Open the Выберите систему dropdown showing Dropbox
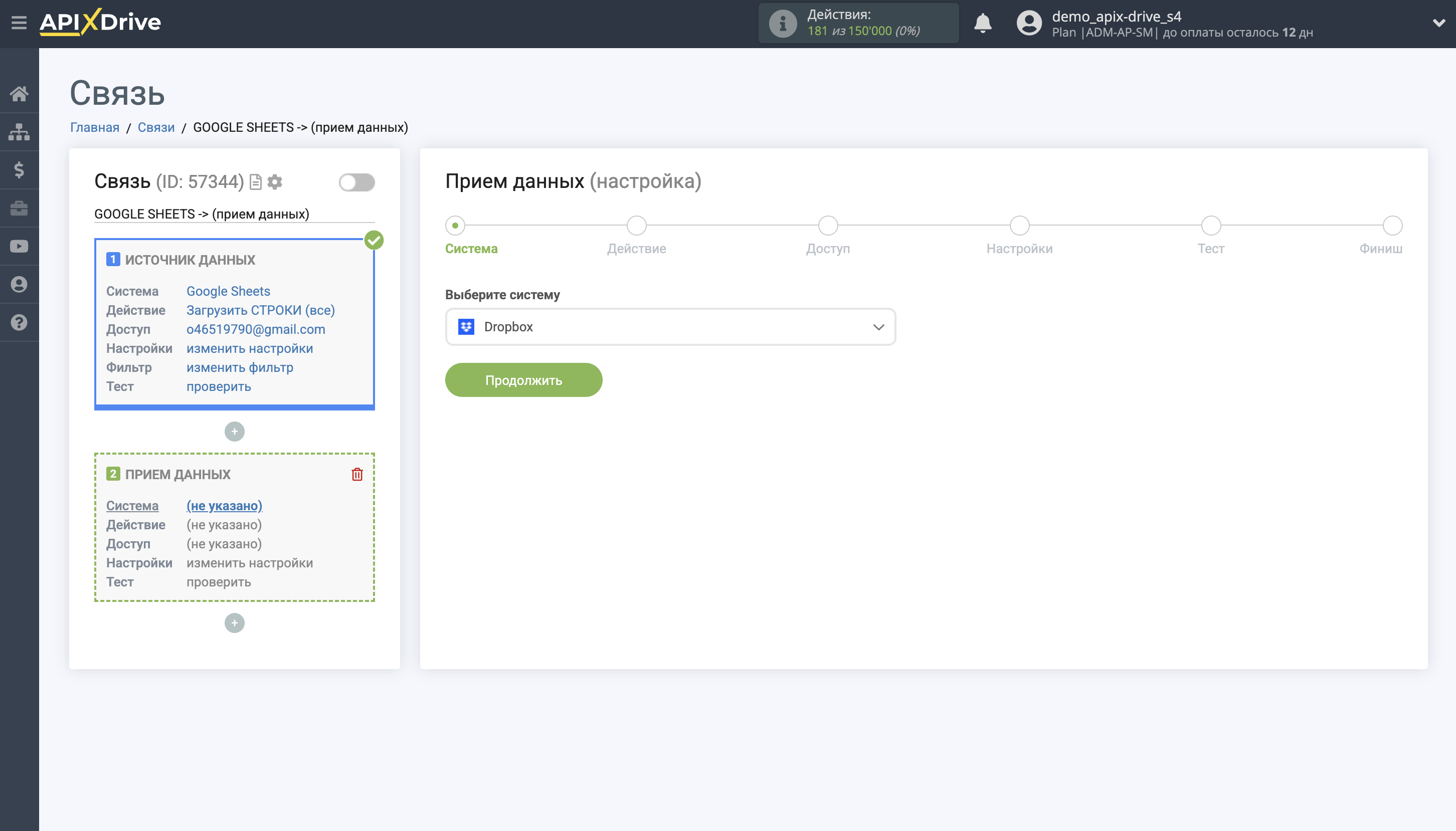This screenshot has width=1456, height=831. click(669, 326)
